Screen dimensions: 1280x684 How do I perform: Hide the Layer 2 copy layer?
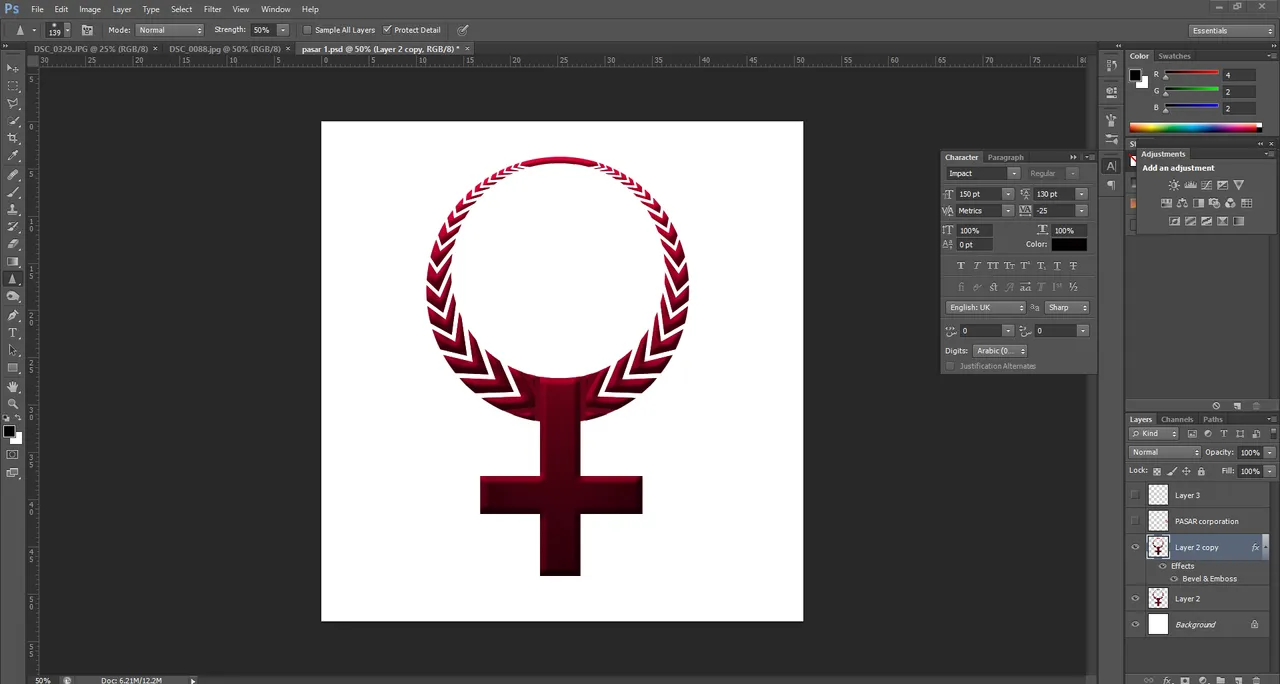pos(1135,547)
